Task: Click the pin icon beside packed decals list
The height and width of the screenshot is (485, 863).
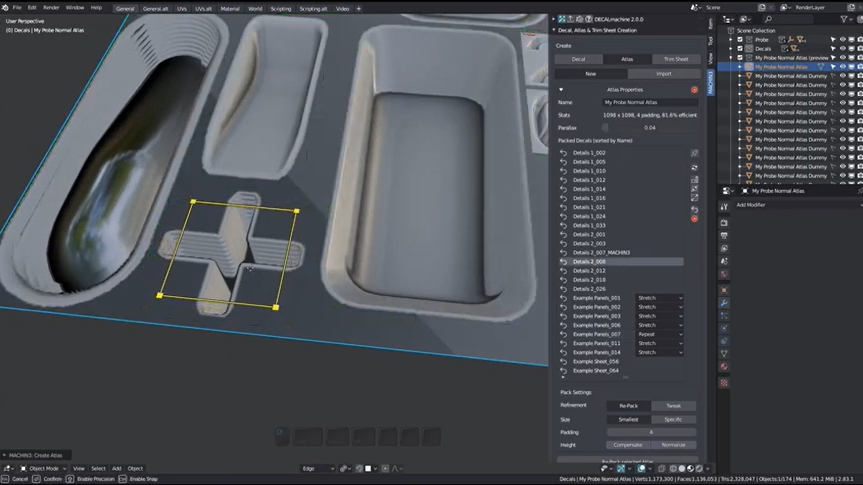Action: (x=694, y=154)
